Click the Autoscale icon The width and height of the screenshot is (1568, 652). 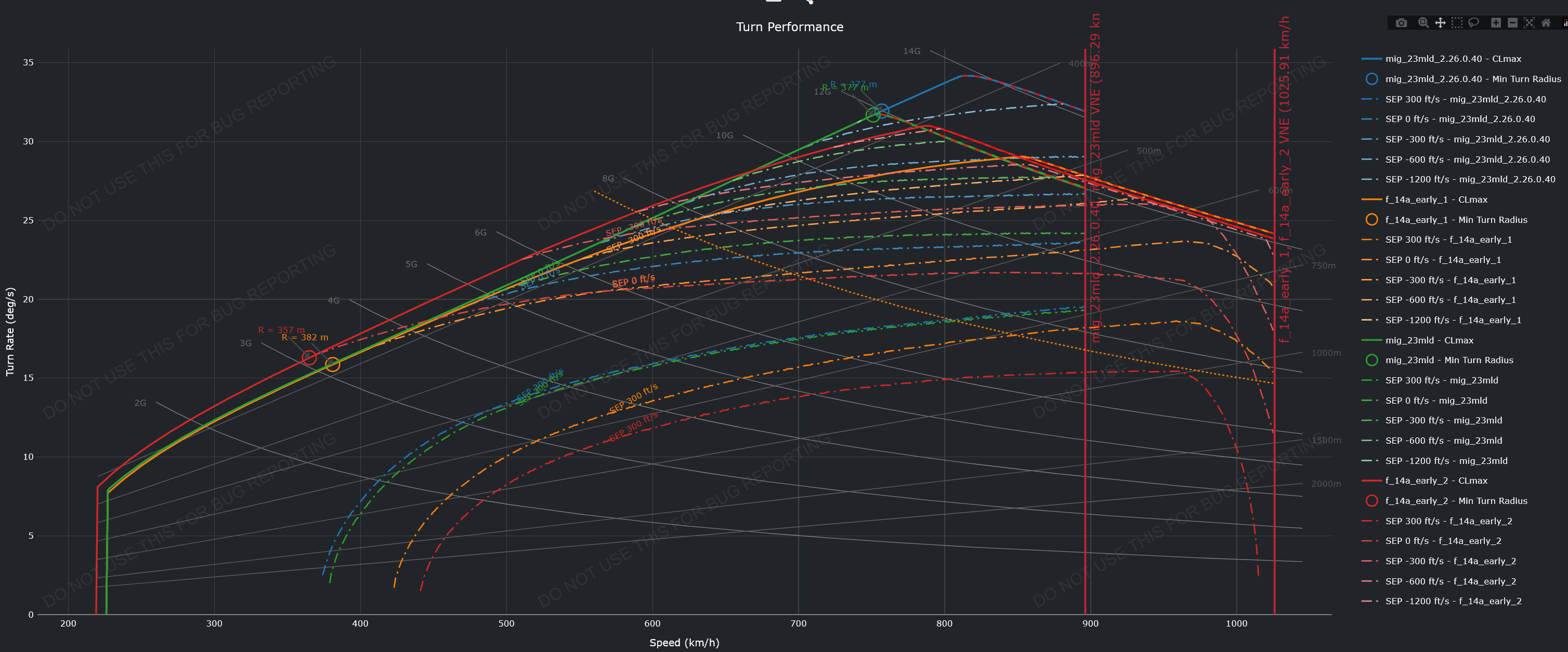(x=1529, y=22)
